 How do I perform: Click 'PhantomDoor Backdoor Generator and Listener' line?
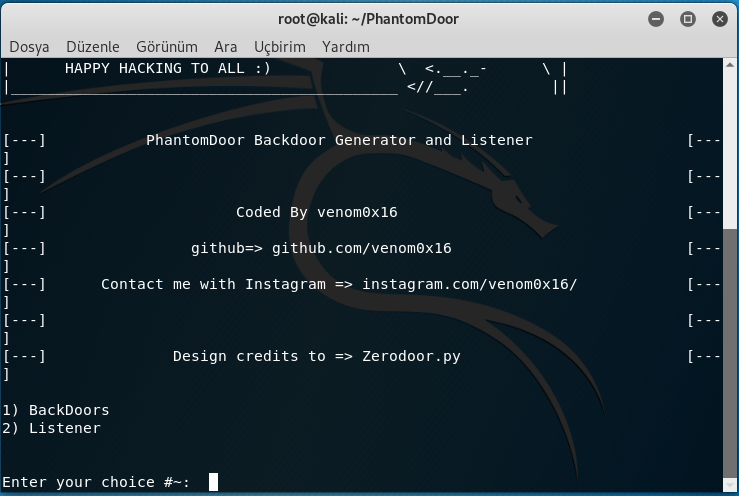tap(339, 140)
